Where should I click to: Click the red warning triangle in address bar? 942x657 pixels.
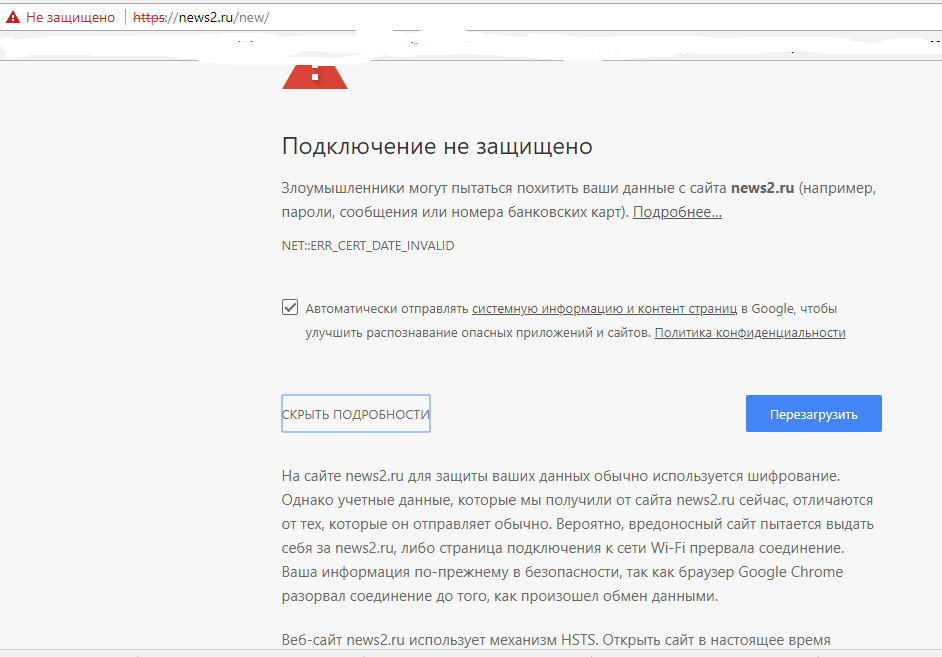point(12,18)
